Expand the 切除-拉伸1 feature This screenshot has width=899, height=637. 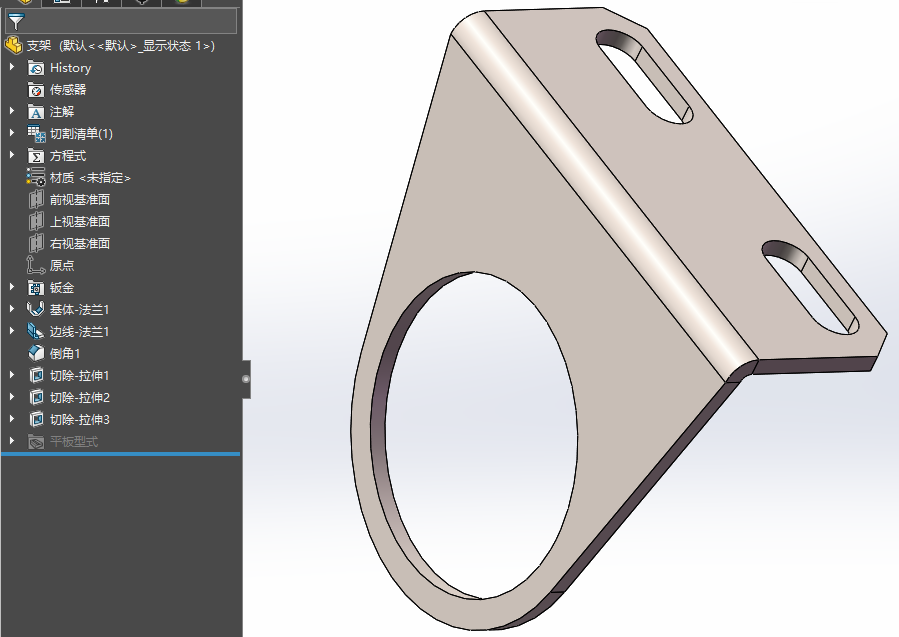pos(12,375)
